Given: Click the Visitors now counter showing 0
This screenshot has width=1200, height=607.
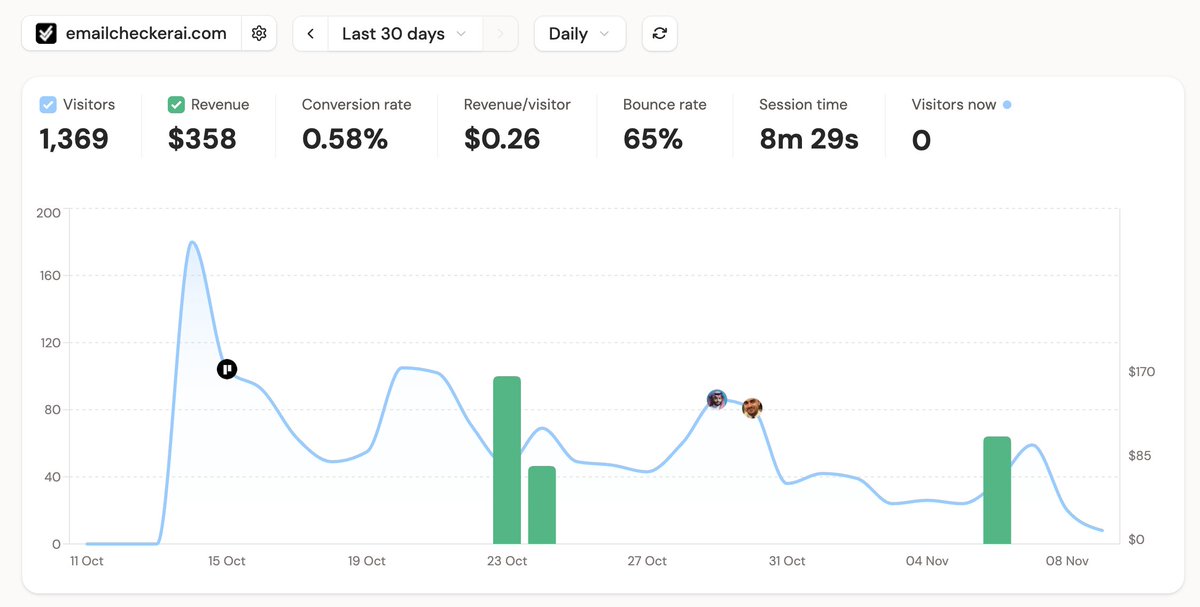Looking at the screenshot, I should click(x=921, y=140).
